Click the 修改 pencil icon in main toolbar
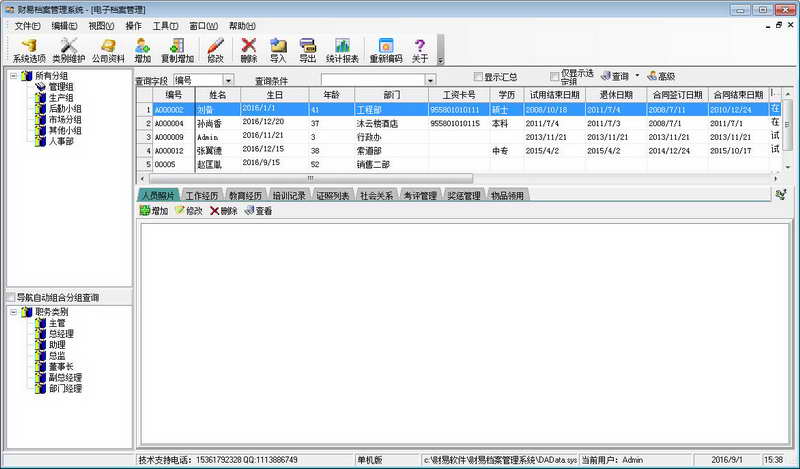800x469 pixels. [215, 51]
